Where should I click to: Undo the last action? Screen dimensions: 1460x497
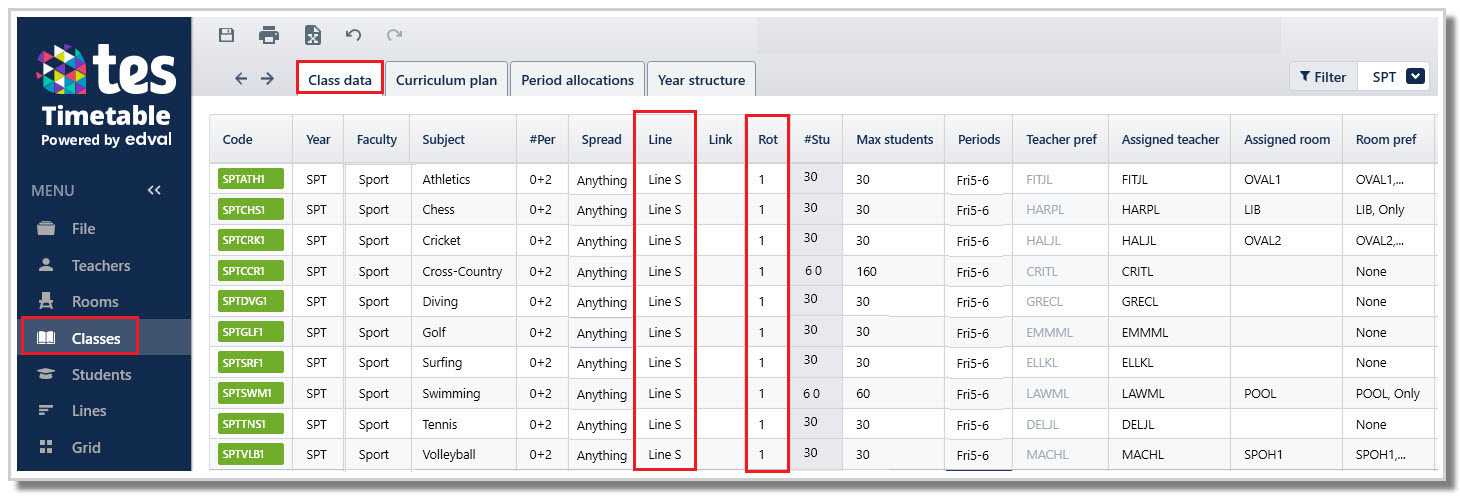353,35
